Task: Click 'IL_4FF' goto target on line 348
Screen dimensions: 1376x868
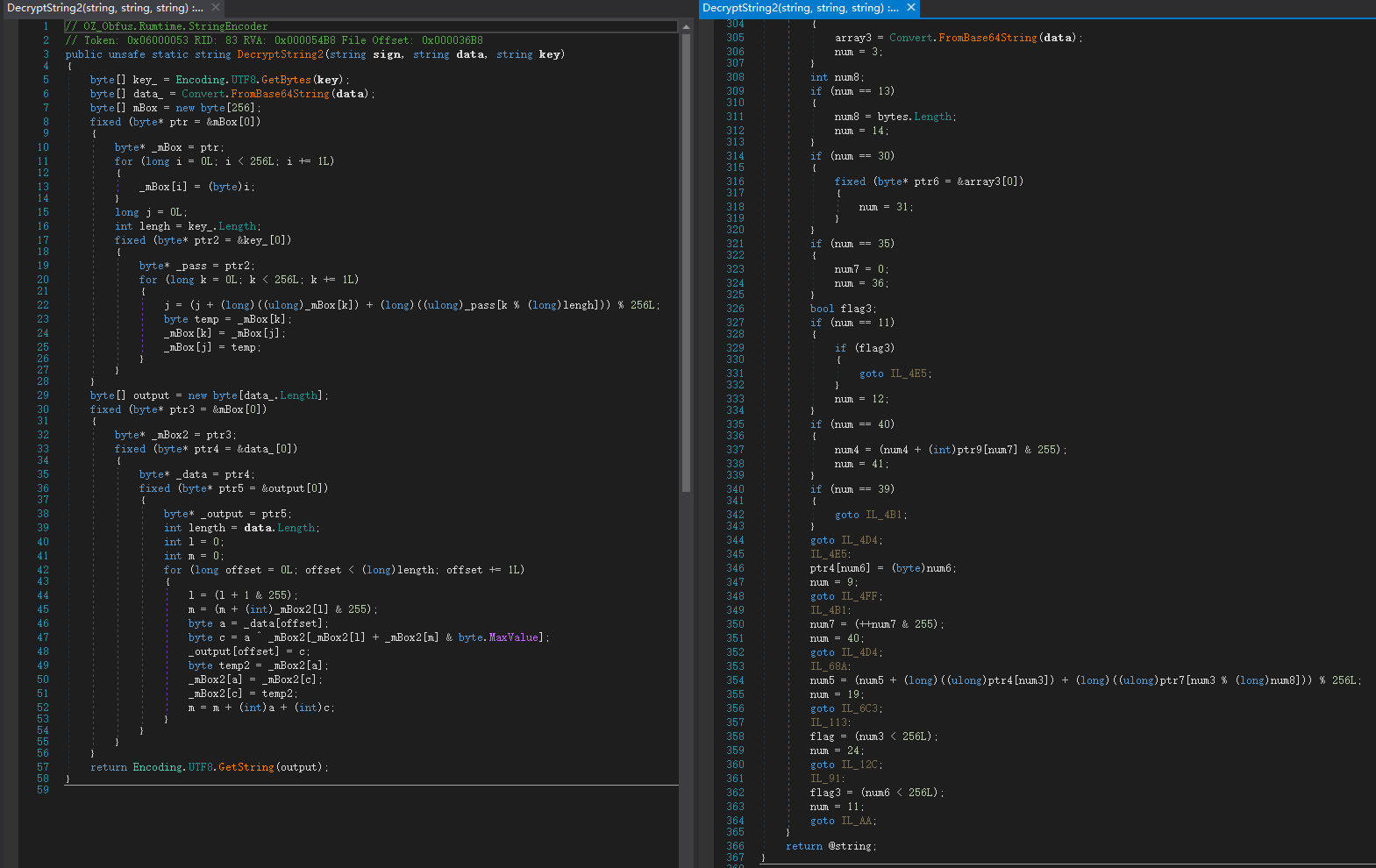Action: (859, 596)
